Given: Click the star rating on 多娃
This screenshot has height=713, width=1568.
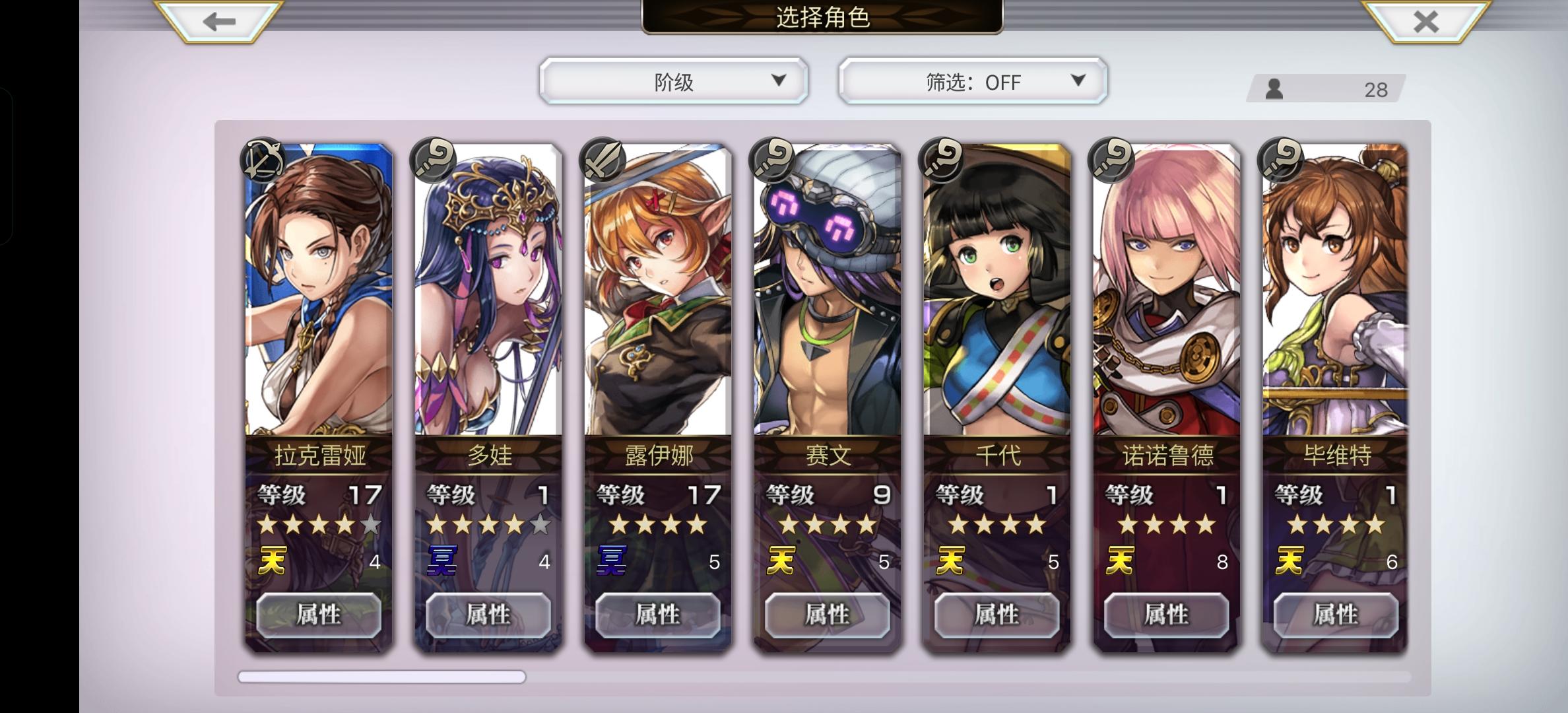Looking at the screenshot, I should tap(488, 525).
